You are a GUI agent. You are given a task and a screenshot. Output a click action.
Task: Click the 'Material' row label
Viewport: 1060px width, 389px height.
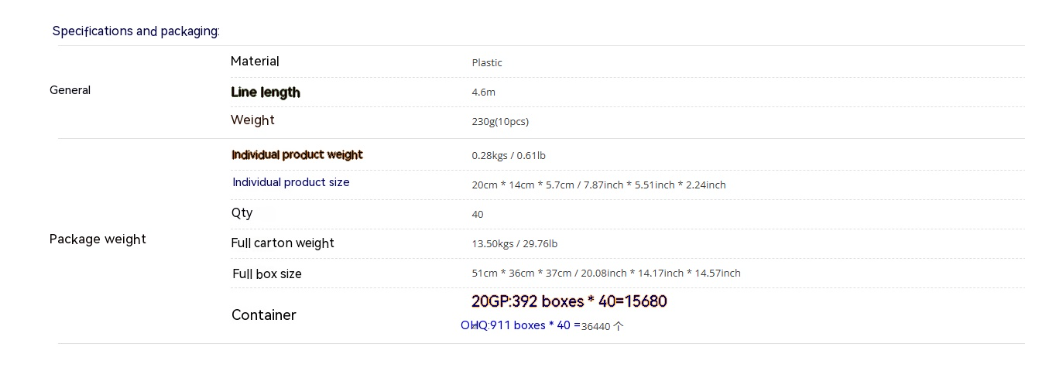coord(255,61)
